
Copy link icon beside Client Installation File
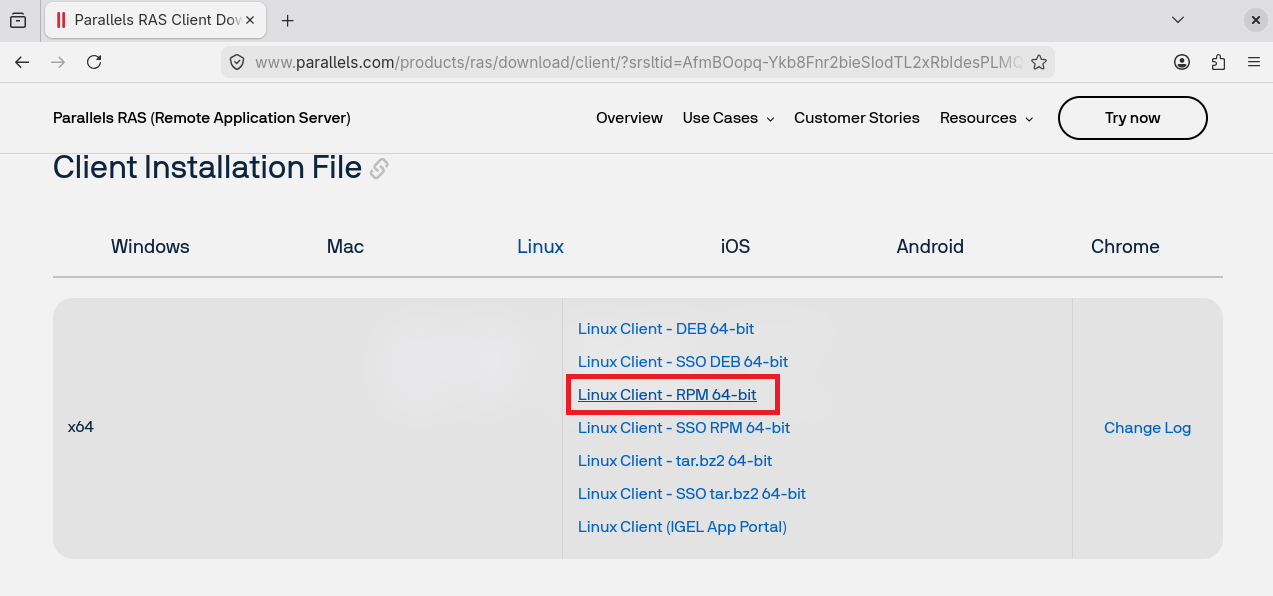click(x=379, y=169)
